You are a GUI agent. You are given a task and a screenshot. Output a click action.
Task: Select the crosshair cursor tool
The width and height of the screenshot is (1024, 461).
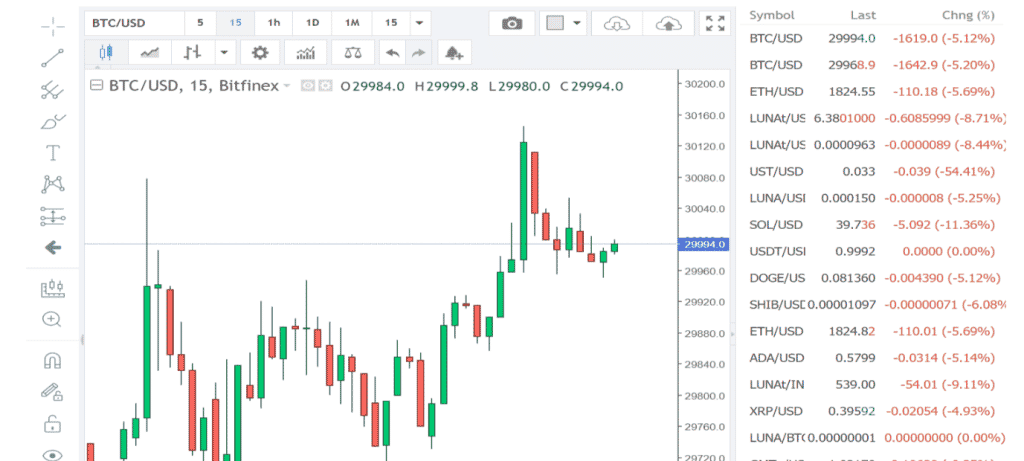[53, 27]
